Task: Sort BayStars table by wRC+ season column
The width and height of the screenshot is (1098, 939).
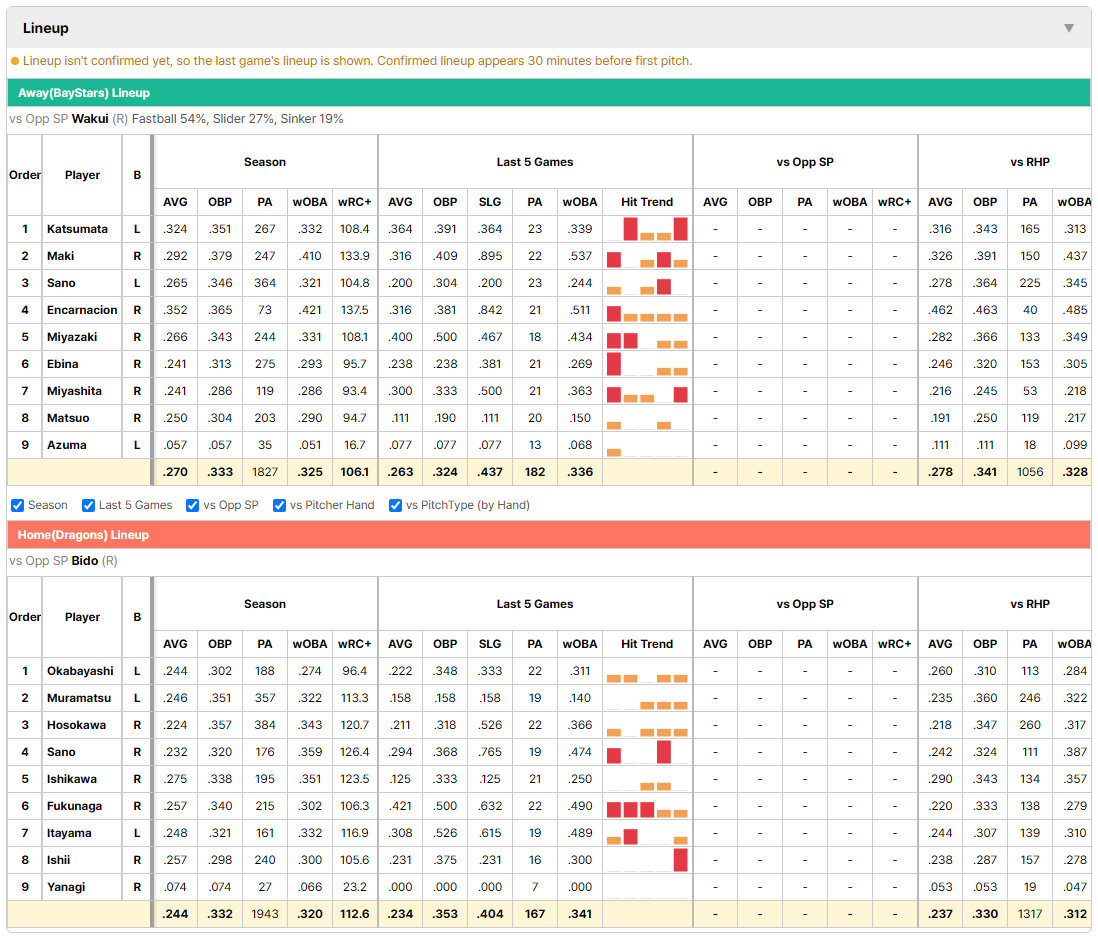Action: pyautogui.click(x=354, y=202)
